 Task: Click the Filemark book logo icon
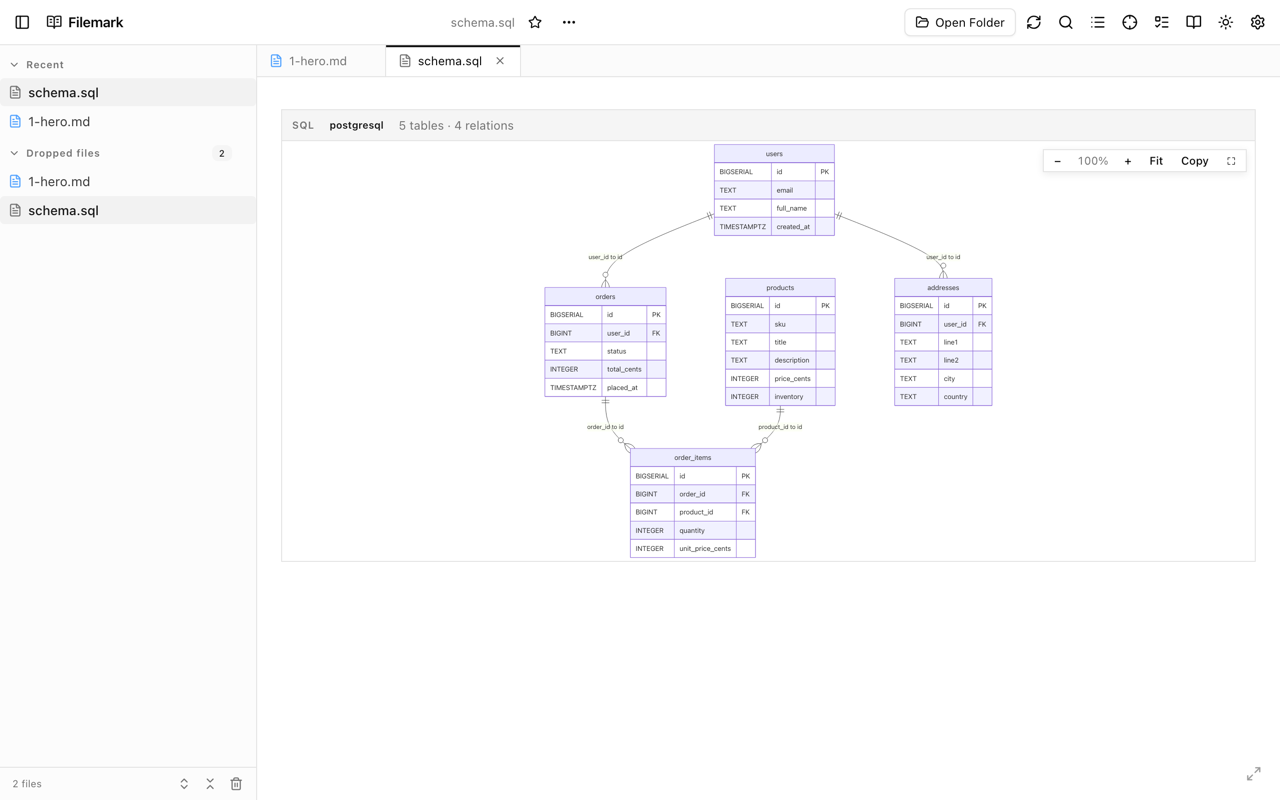pyautogui.click(x=54, y=22)
